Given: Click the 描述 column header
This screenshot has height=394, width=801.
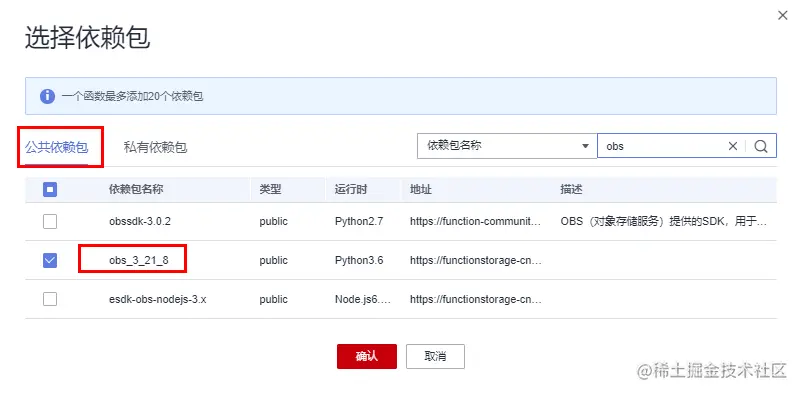Looking at the screenshot, I should (x=571, y=190).
